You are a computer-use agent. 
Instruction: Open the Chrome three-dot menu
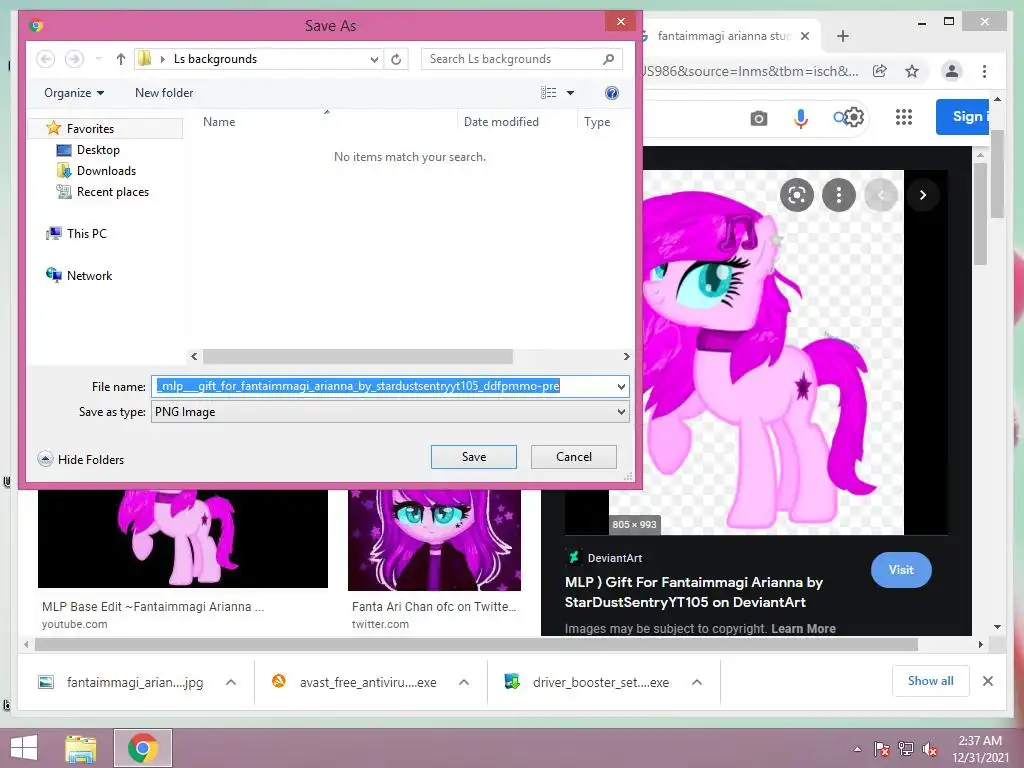point(984,71)
